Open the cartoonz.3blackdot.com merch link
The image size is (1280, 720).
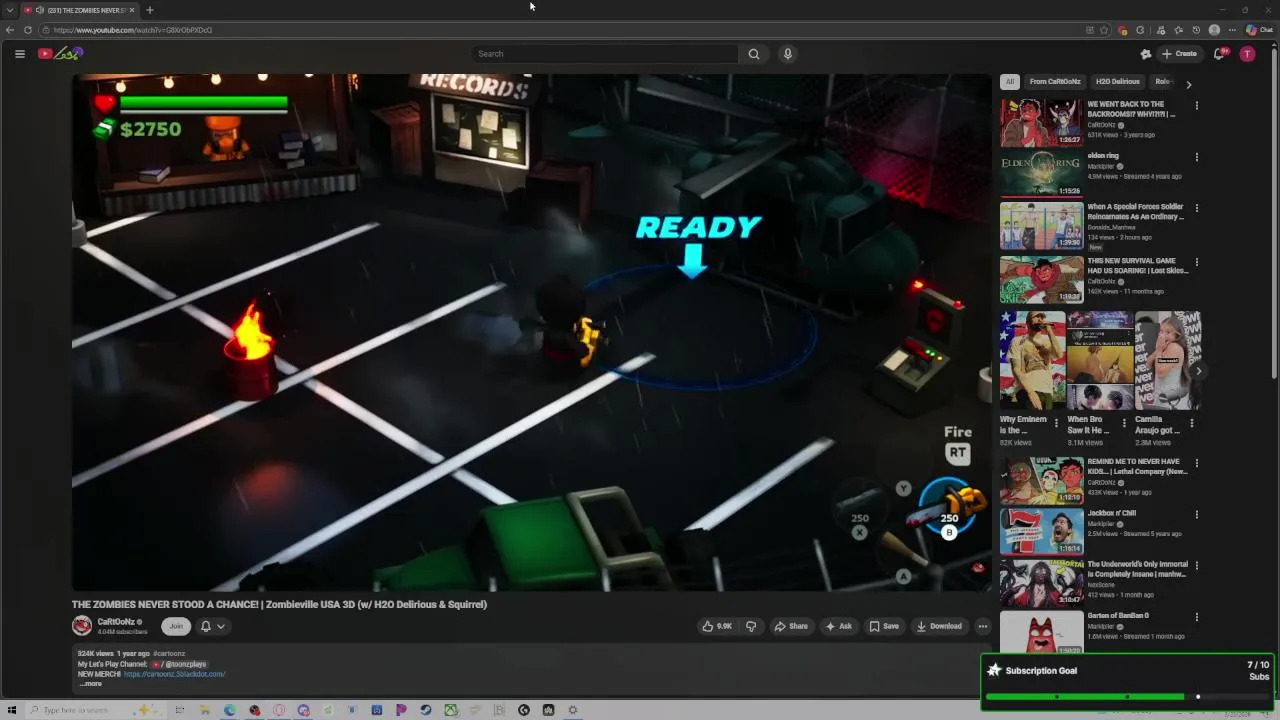(174, 674)
